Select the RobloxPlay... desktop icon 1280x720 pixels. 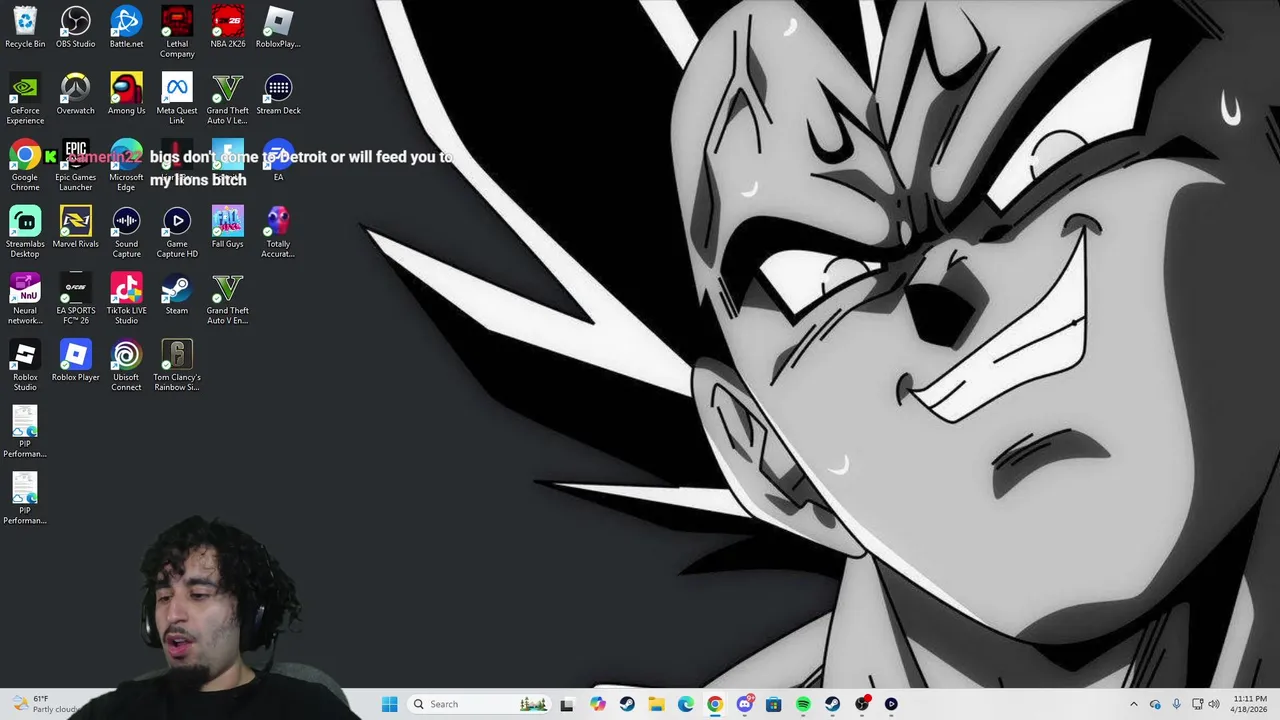278,27
